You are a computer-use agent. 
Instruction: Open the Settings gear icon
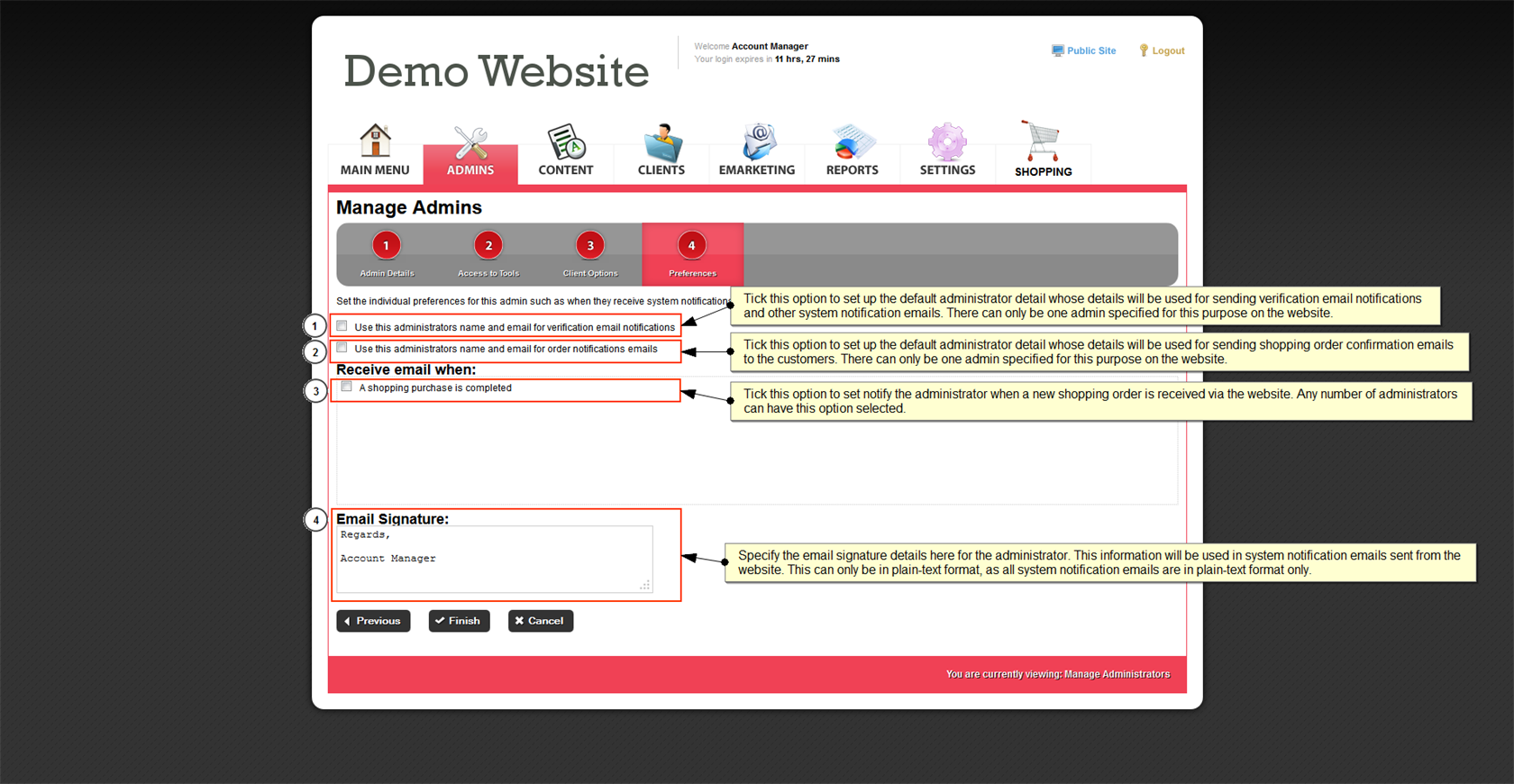[x=947, y=142]
